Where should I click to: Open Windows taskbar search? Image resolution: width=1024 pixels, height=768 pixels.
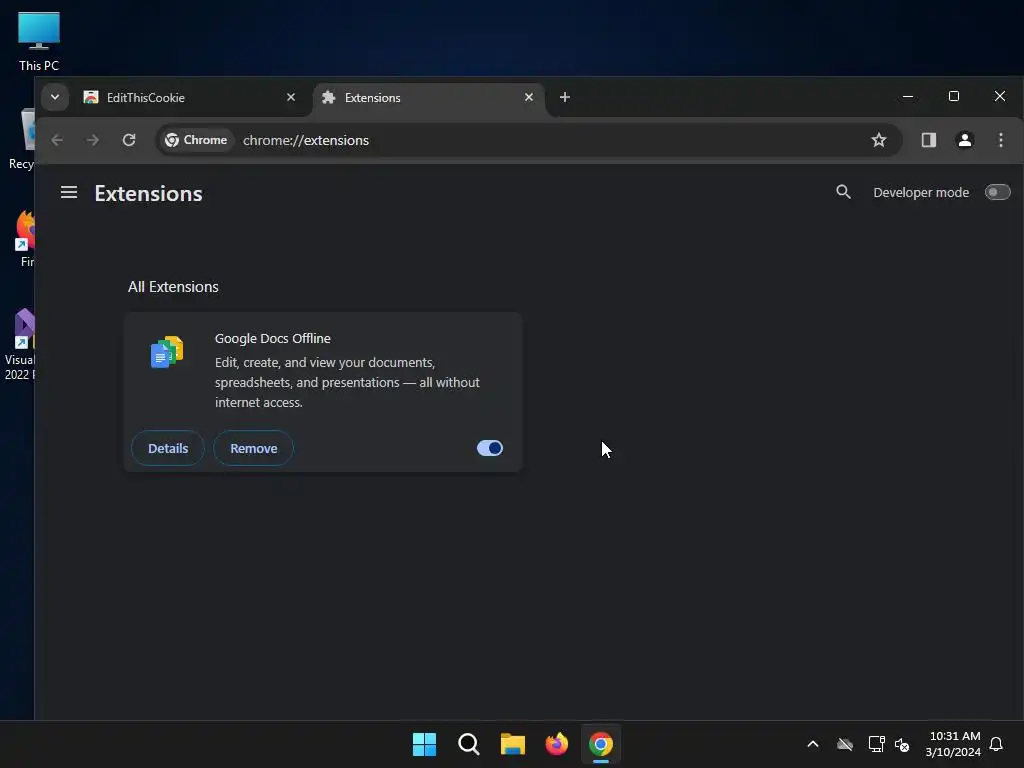point(469,744)
